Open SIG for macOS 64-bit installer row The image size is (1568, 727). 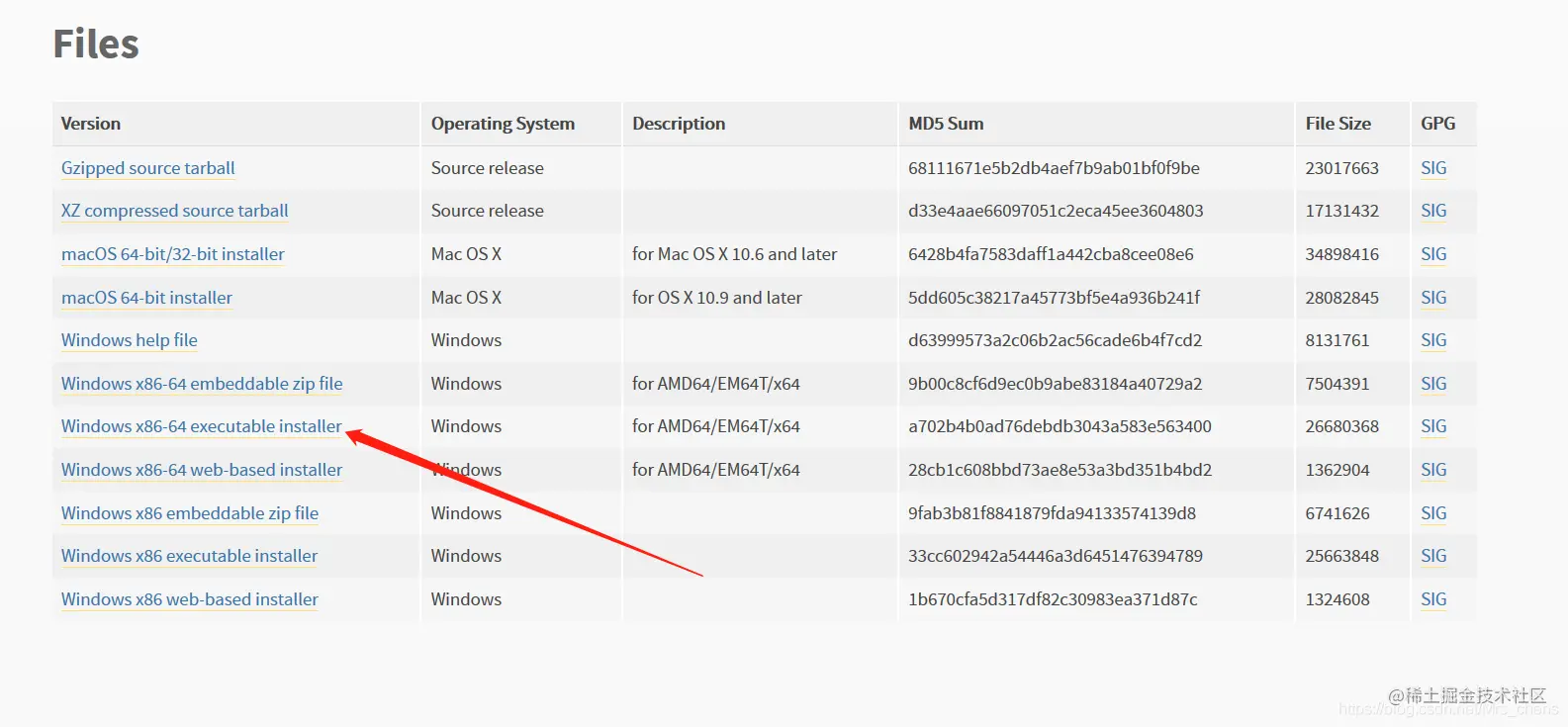pos(1433,298)
